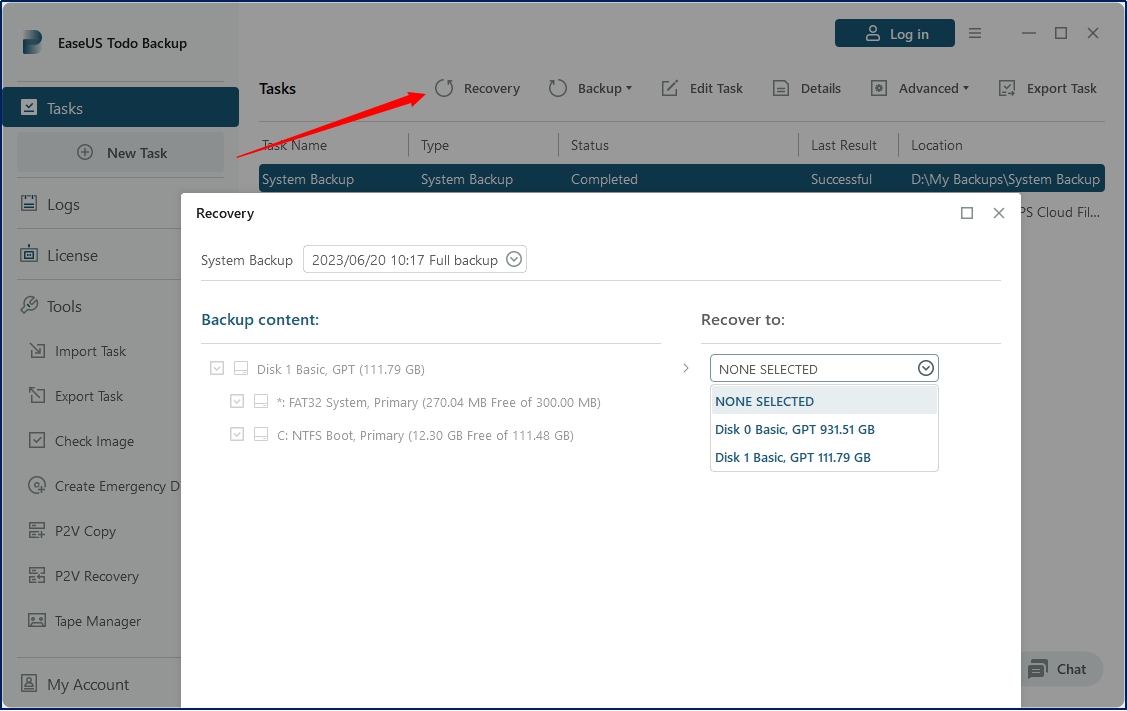This screenshot has width=1127, height=711.
Task: Click the C: NTFS Boot partition label
Action: (425, 435)
